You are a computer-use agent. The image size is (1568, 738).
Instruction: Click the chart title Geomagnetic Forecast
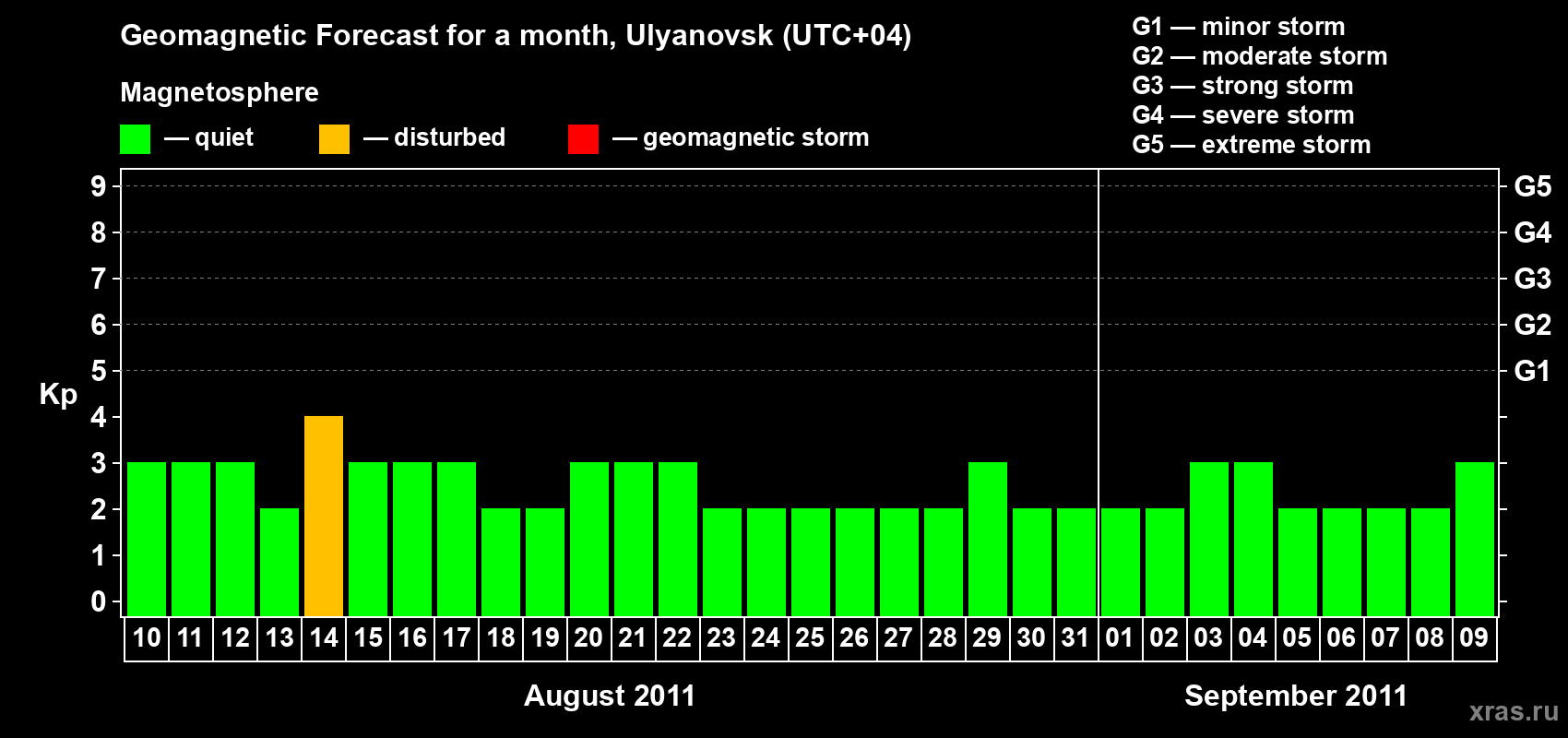click(x=516, y=36)
